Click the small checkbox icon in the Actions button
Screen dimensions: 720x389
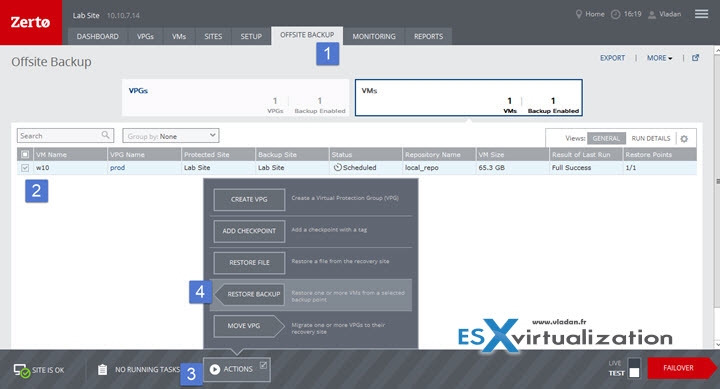(263, 365)
